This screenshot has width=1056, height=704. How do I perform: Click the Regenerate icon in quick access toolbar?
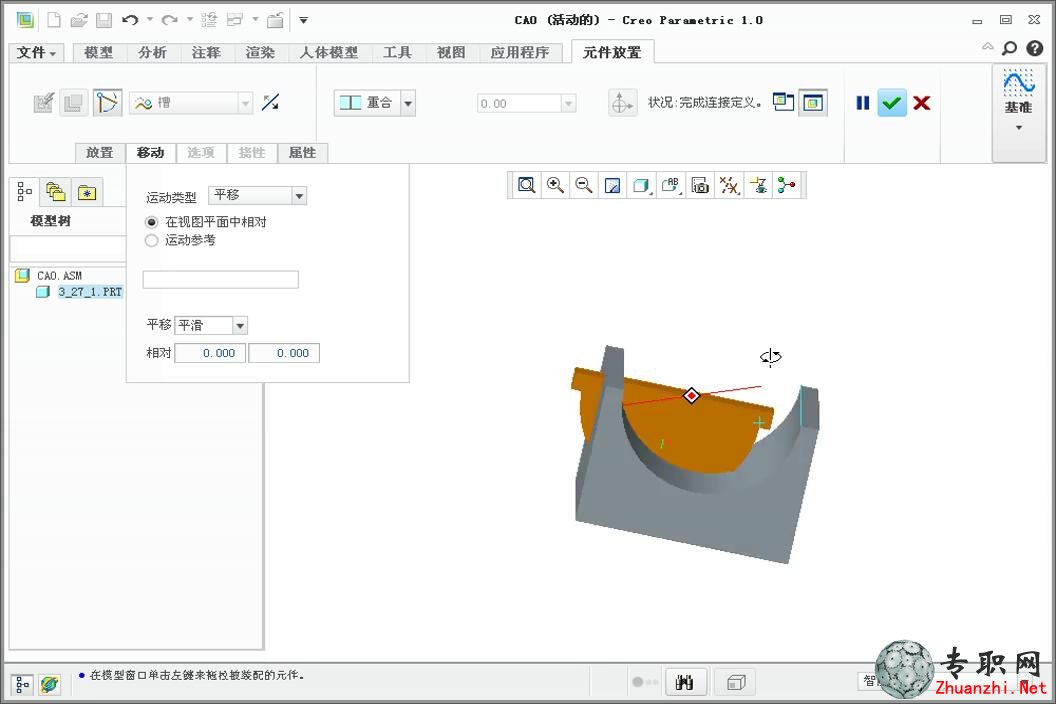[209, 20]
